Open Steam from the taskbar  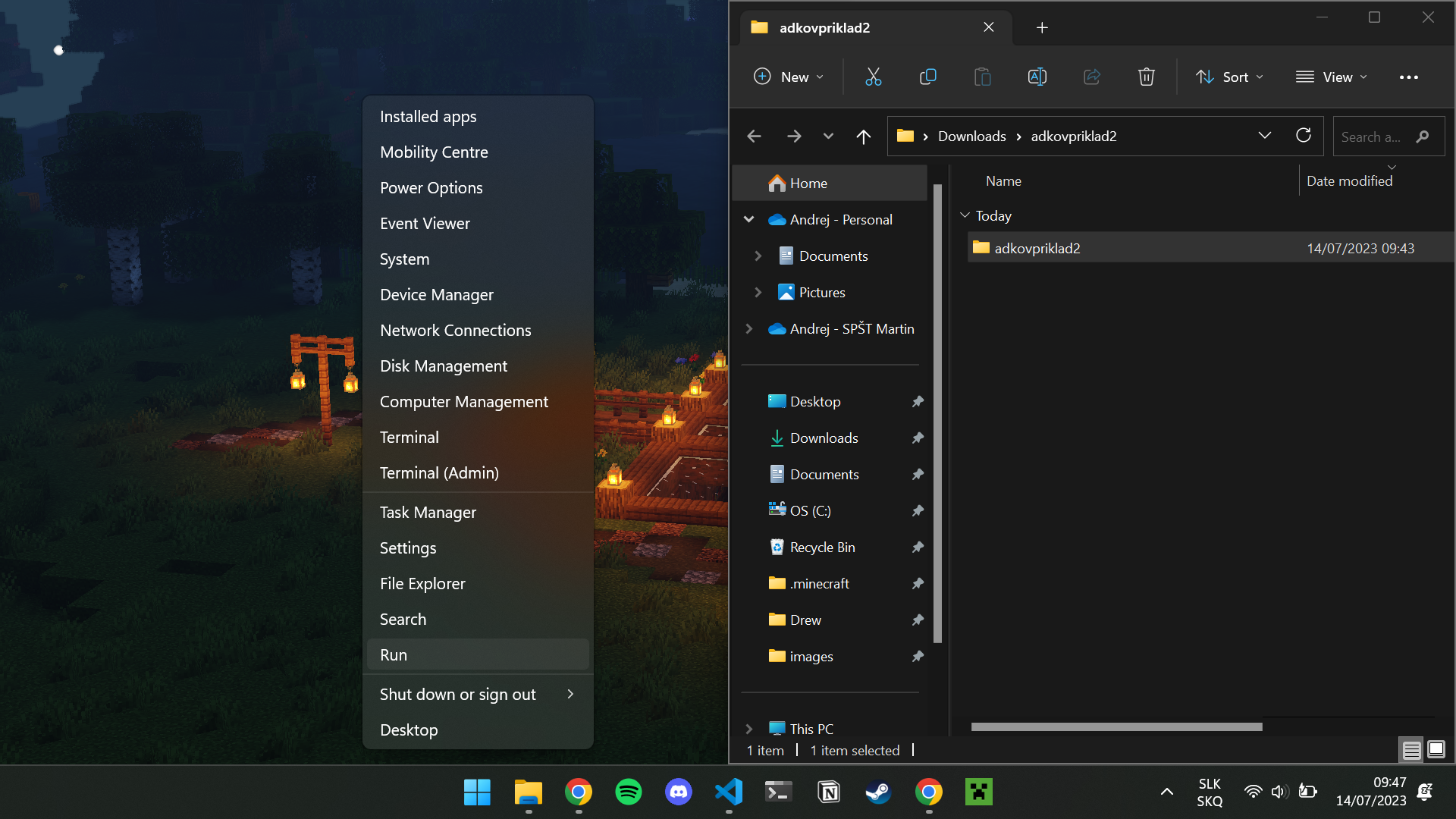[x=878, y=792]
